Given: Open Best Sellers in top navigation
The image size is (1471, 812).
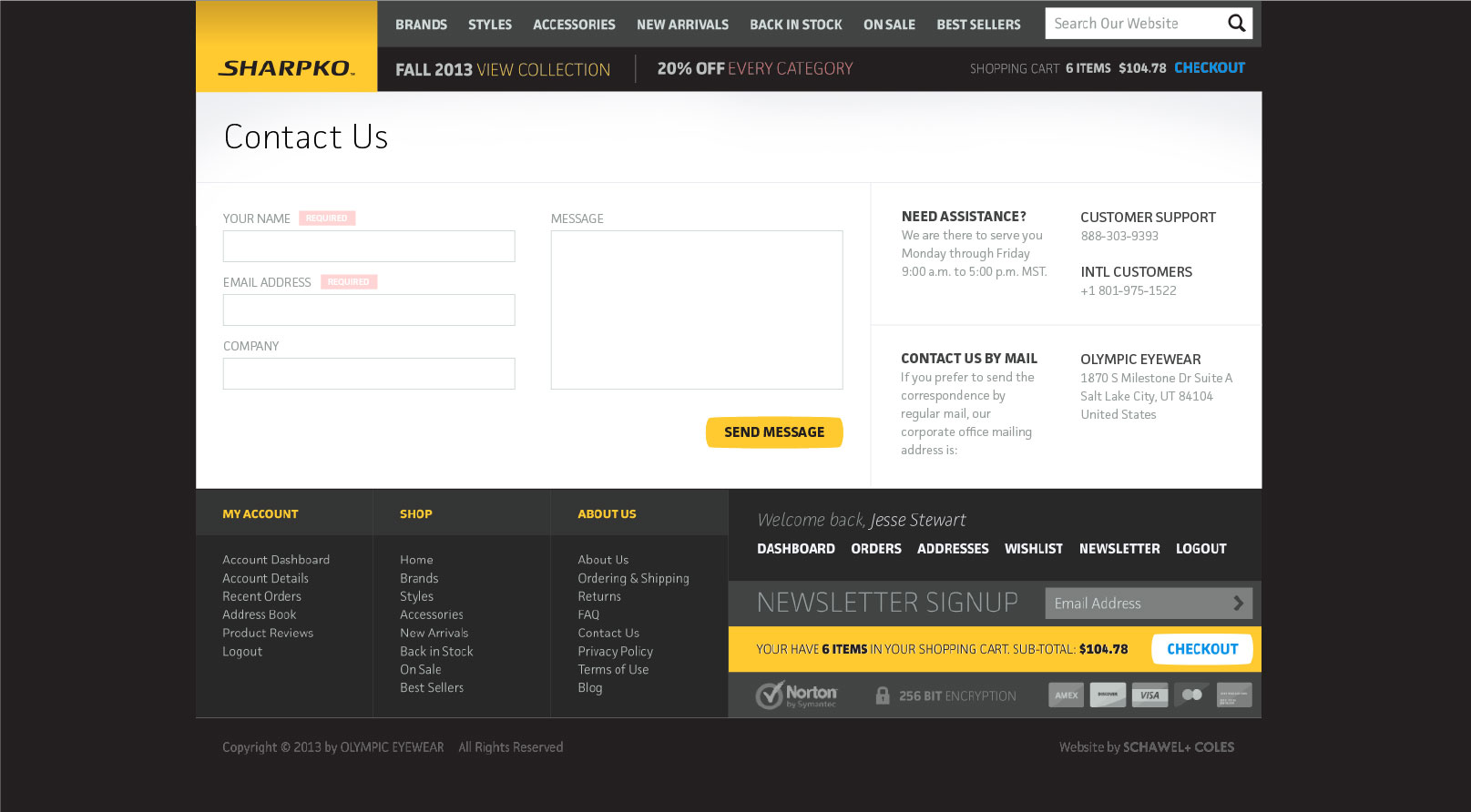Looking at the screenshot, I should [x=978, y=25].
